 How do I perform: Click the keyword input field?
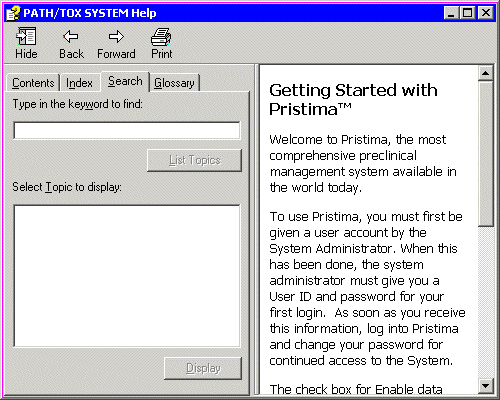(127, 130)
